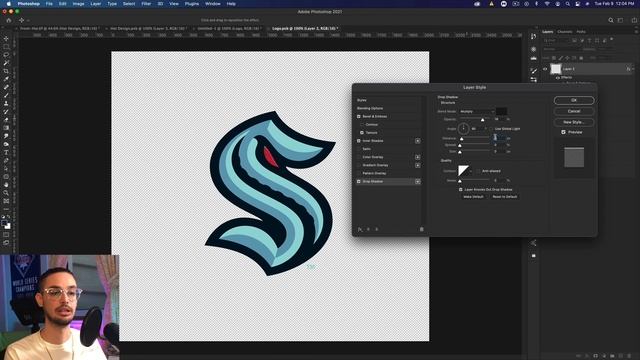Viewport: 640px width, 360px height.
Task: Open the Contour picker dropdown arrow
Action: coord(471,171)
